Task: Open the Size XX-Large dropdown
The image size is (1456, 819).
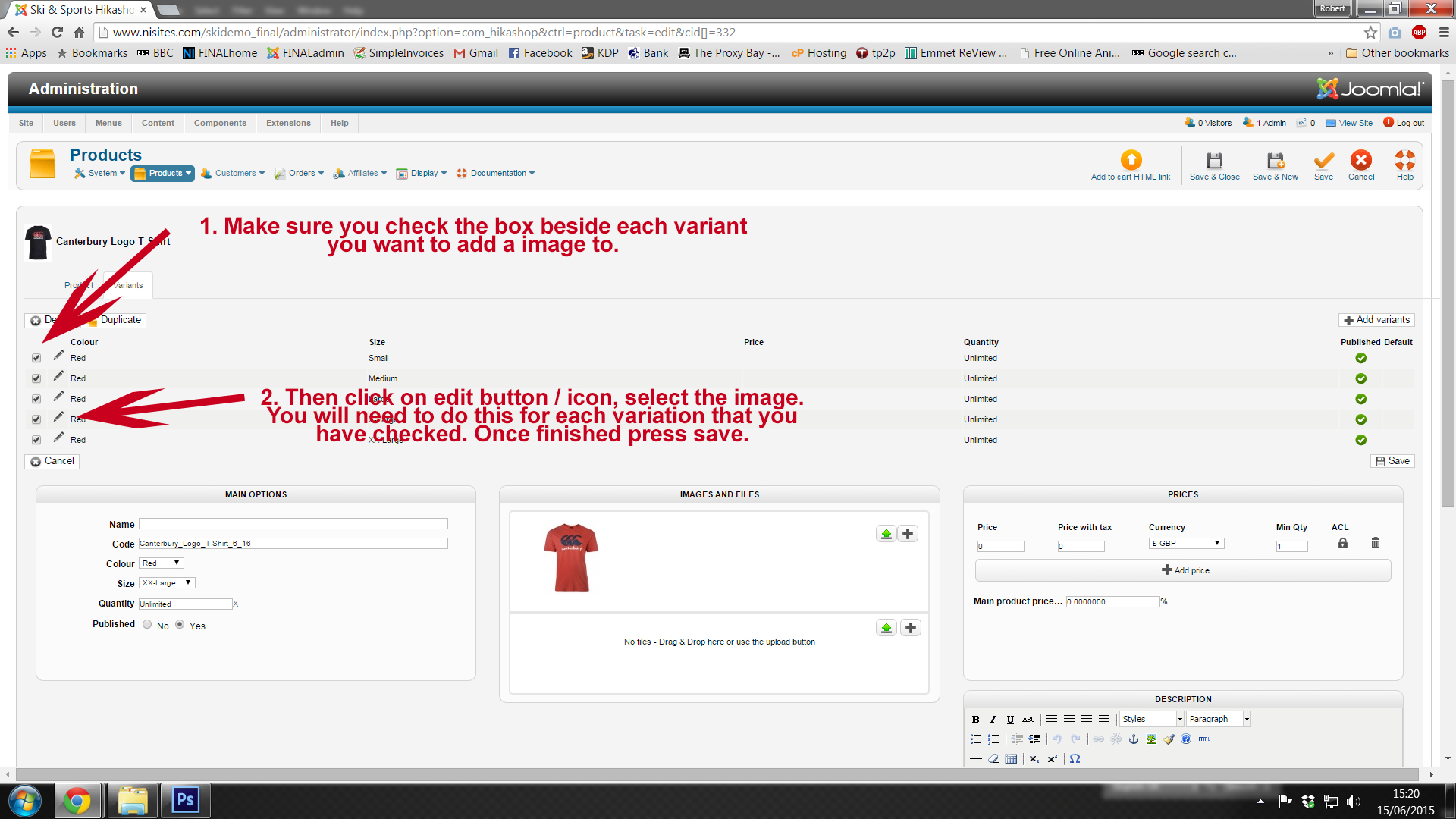Action: 167,583
